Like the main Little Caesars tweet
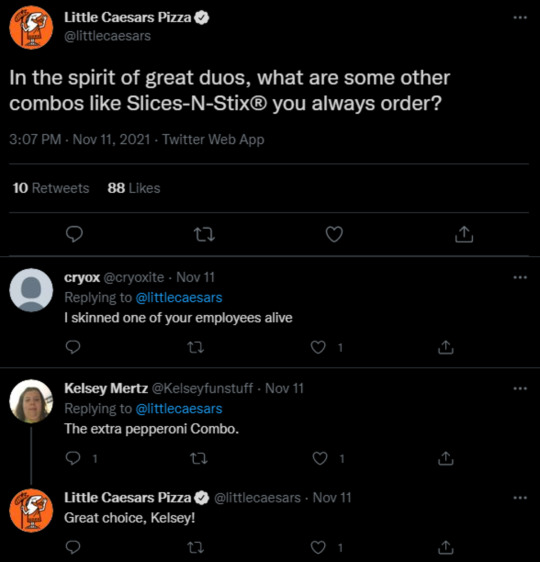Viewport: 540px width, 562px height. click(334, 234)
